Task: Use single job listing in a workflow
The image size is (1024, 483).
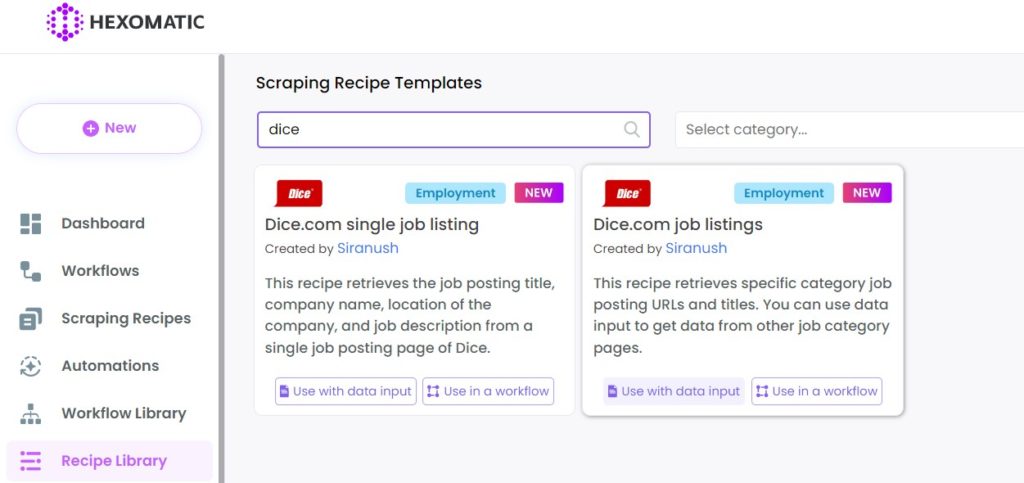Action: pyautogui.click(x=488, y=391)
